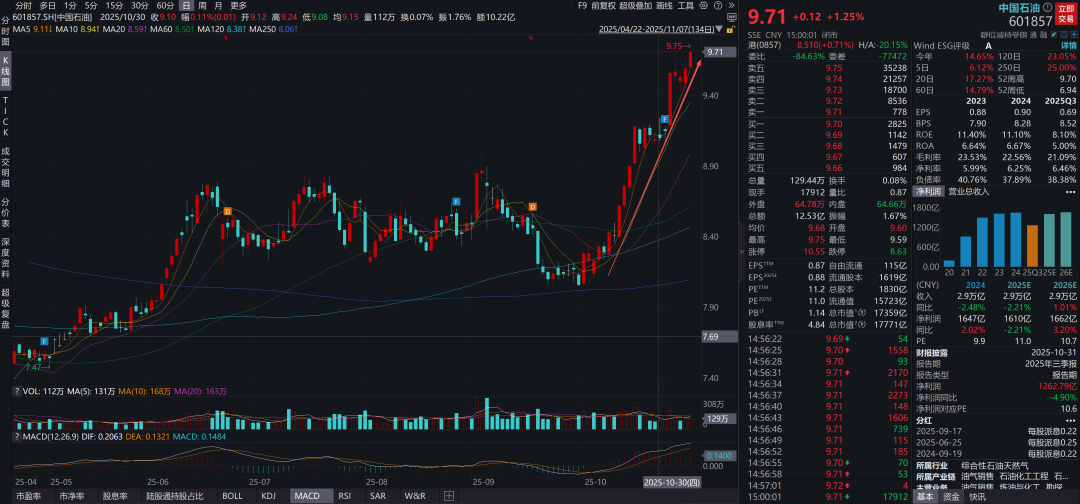Click the orange D marker in June
The height and width of the screenshot is (504, 1080).
pos(227,211)
